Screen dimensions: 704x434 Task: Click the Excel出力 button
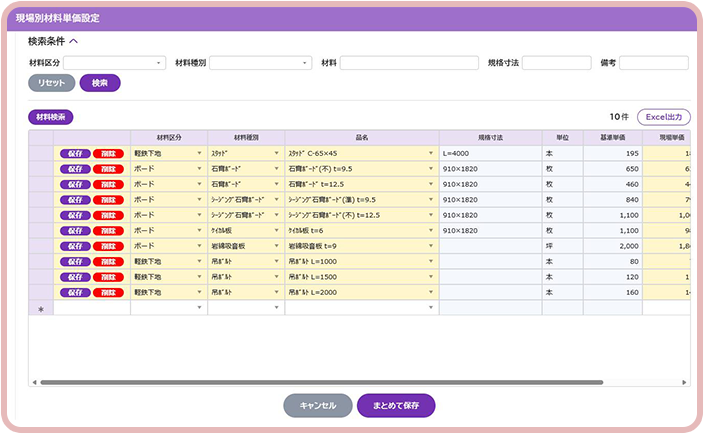click(664, 117)
